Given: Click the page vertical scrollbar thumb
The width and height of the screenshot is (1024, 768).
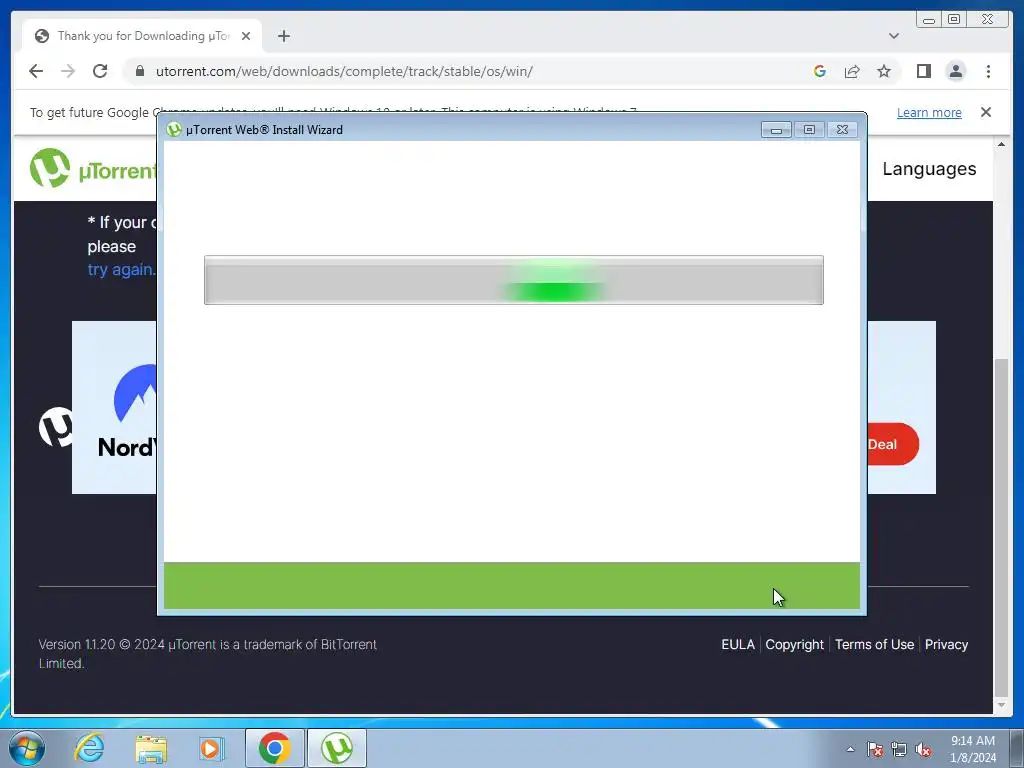Looking at the screenshot, I should (1001, 528).
